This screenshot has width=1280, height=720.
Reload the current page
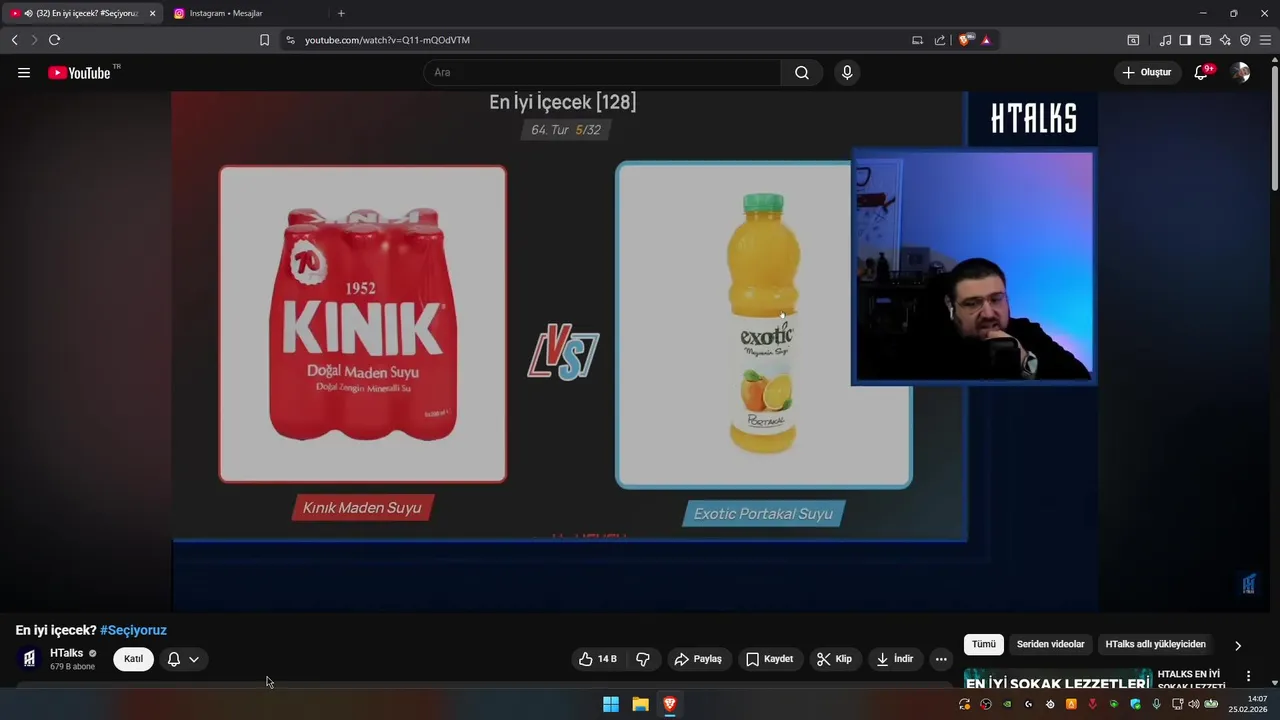(54, 40)
